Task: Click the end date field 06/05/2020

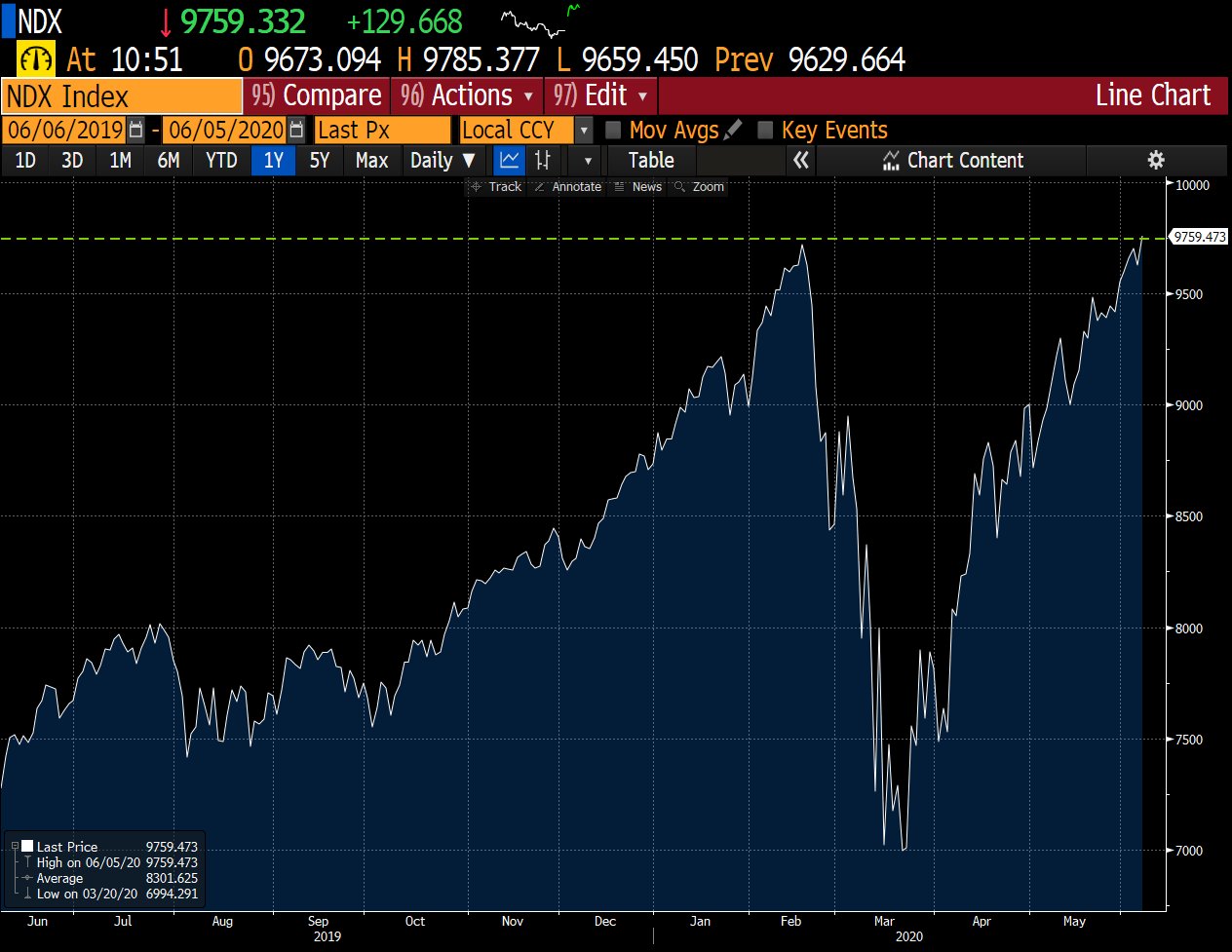Action: 226,131
